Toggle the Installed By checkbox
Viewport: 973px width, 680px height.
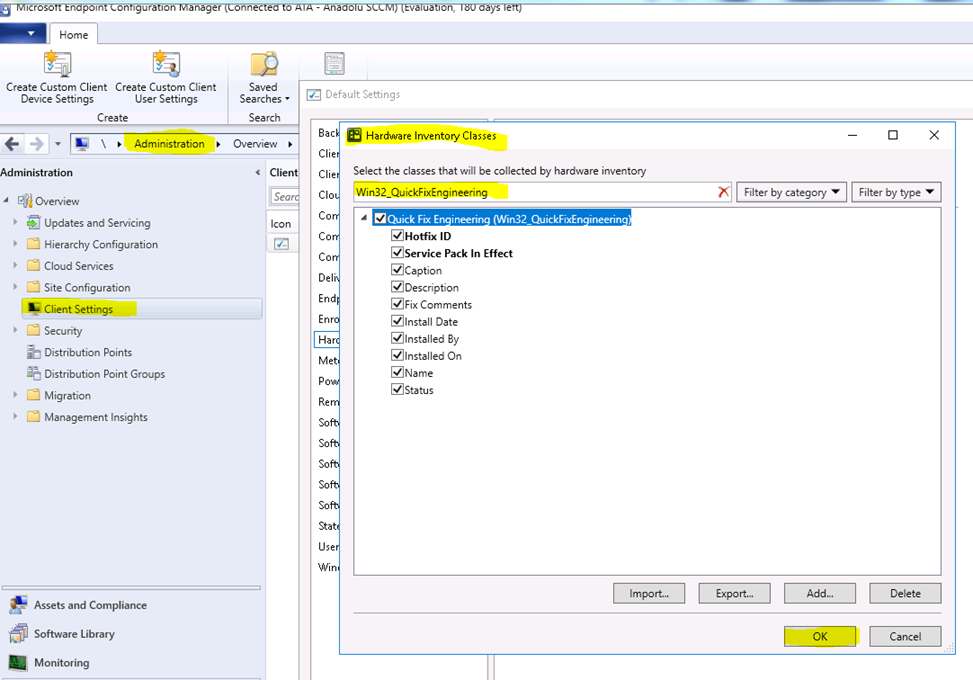coord(397,338)
